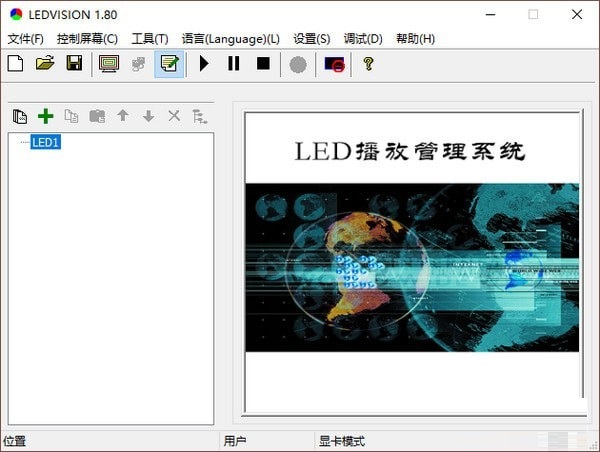Open the 设置(S) menu

pos(311,39)
